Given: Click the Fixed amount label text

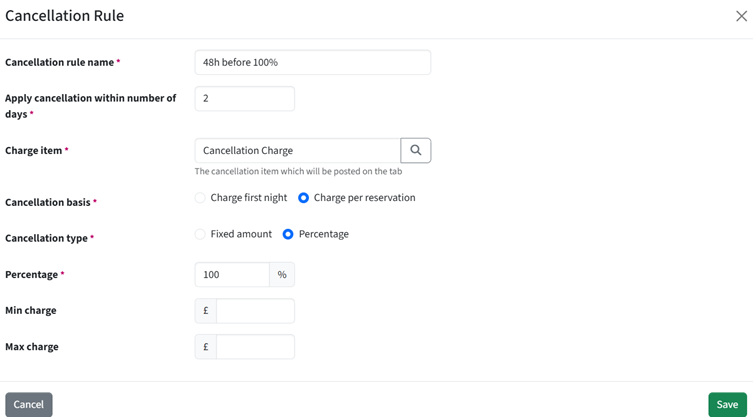Looking at the screenshot, I should 241,234.
